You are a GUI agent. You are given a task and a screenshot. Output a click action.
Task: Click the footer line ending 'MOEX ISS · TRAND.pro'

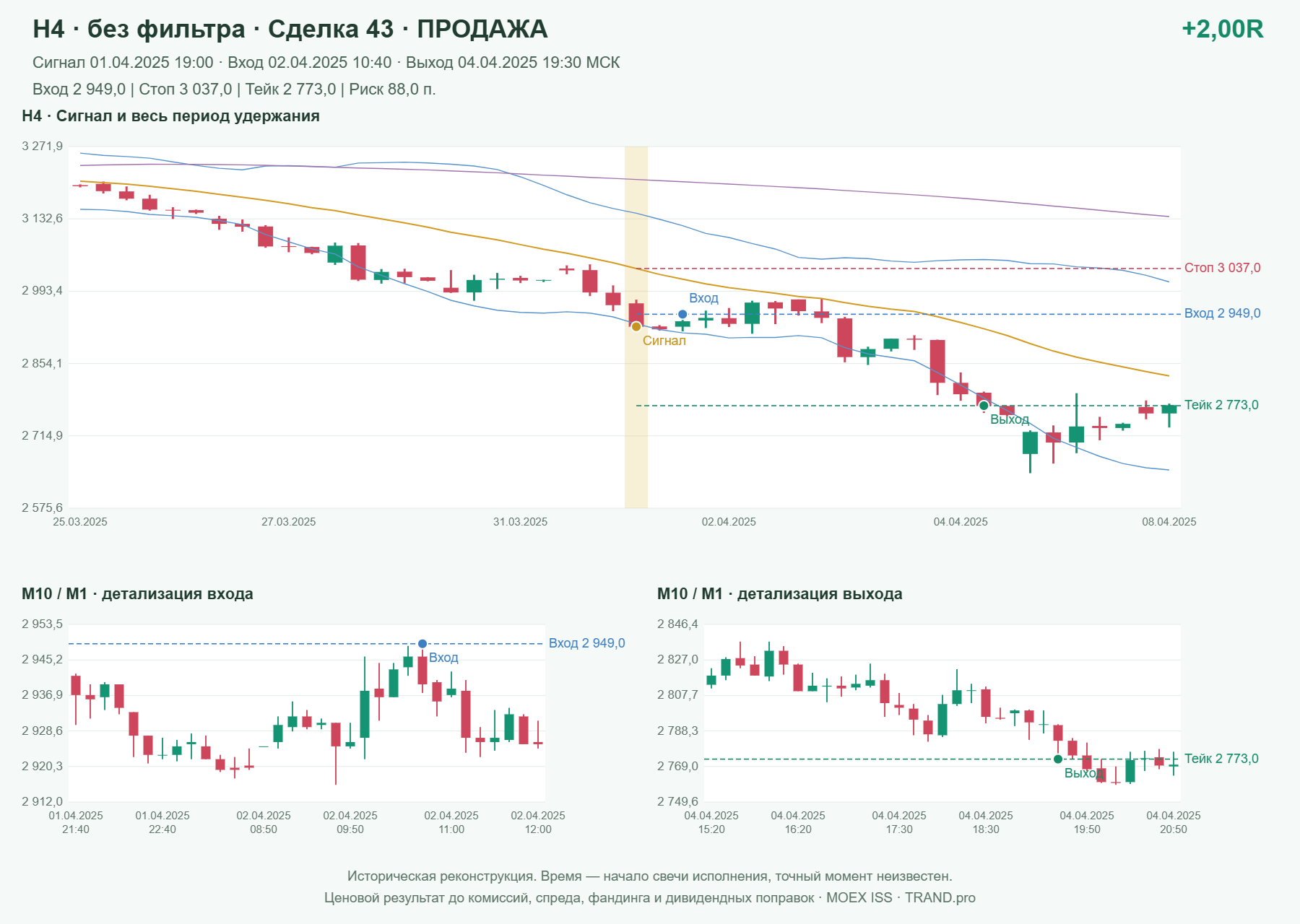(x=650, y=898)
